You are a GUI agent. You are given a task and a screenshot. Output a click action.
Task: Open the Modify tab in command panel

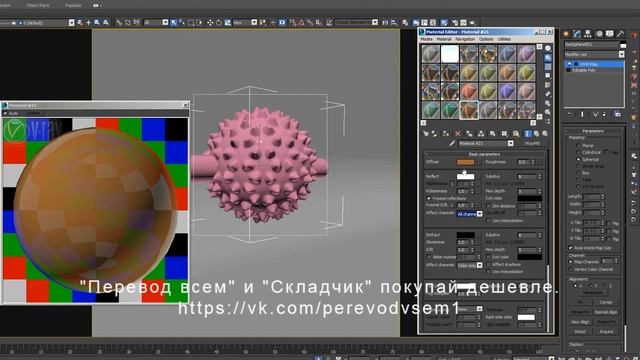coord(577,34)
